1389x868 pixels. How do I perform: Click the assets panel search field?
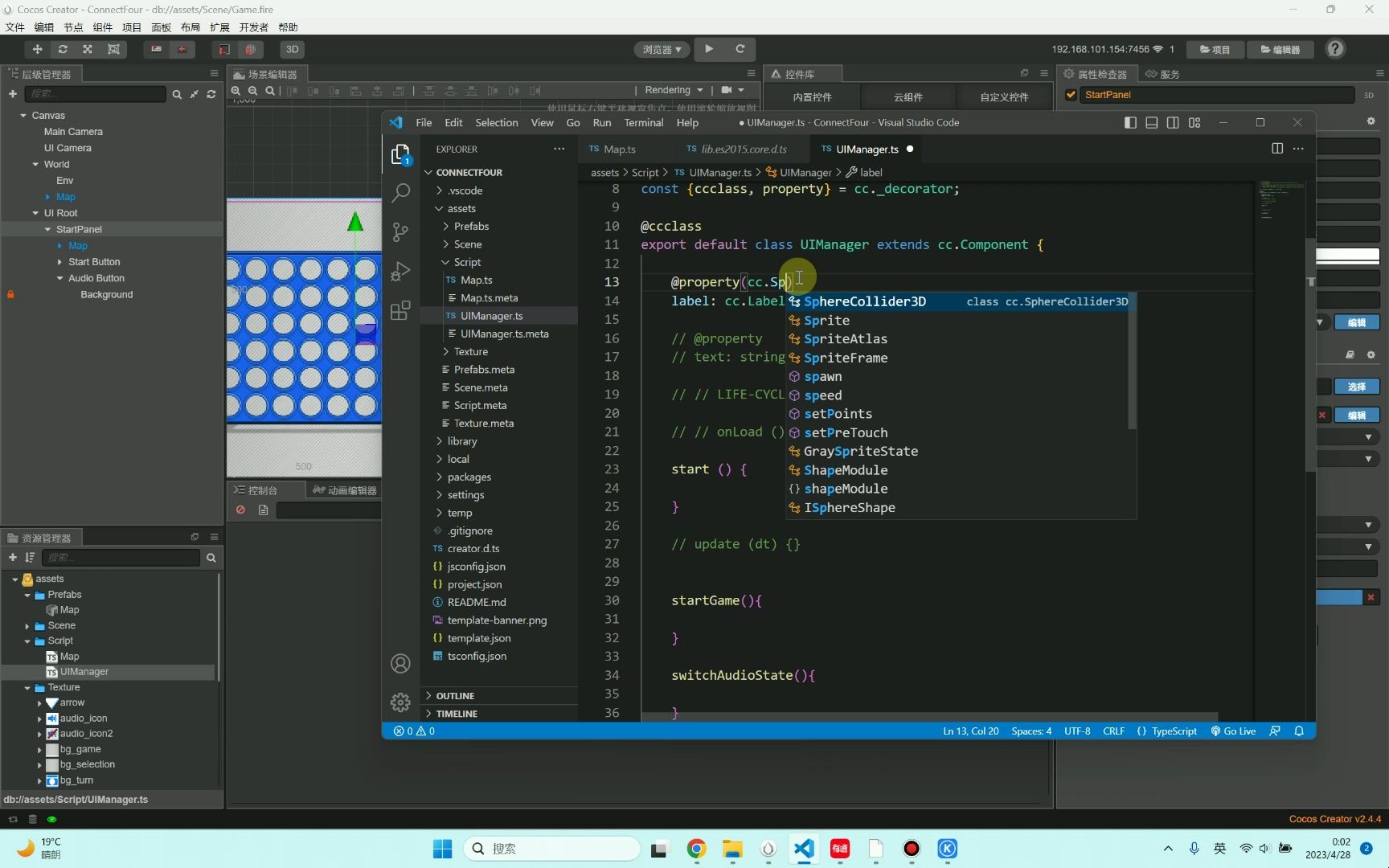coord(121,558)
